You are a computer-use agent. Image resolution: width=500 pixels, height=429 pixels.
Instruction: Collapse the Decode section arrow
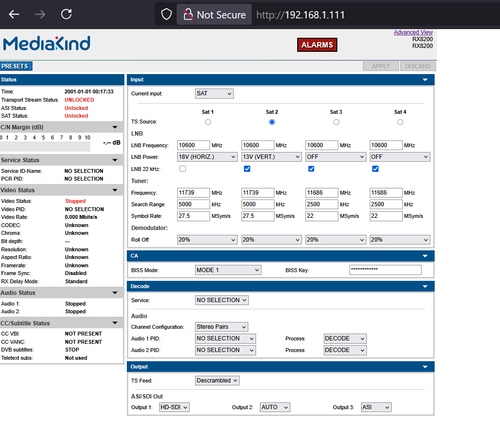pyautogui.click(x=425, y=286)
